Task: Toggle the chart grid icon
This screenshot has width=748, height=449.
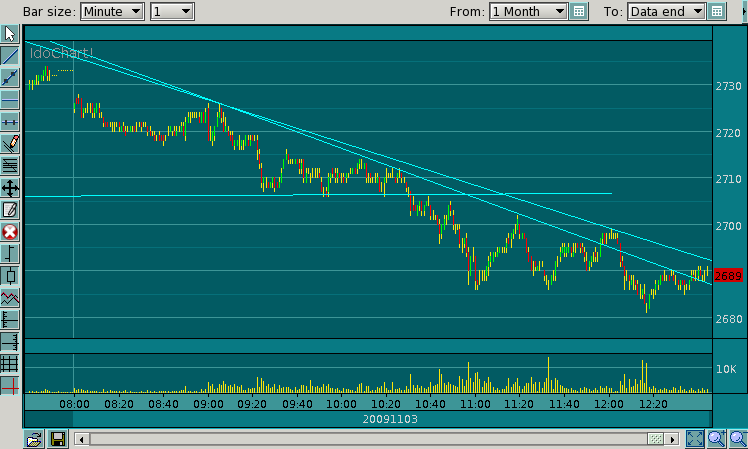Action: [10, 364]
